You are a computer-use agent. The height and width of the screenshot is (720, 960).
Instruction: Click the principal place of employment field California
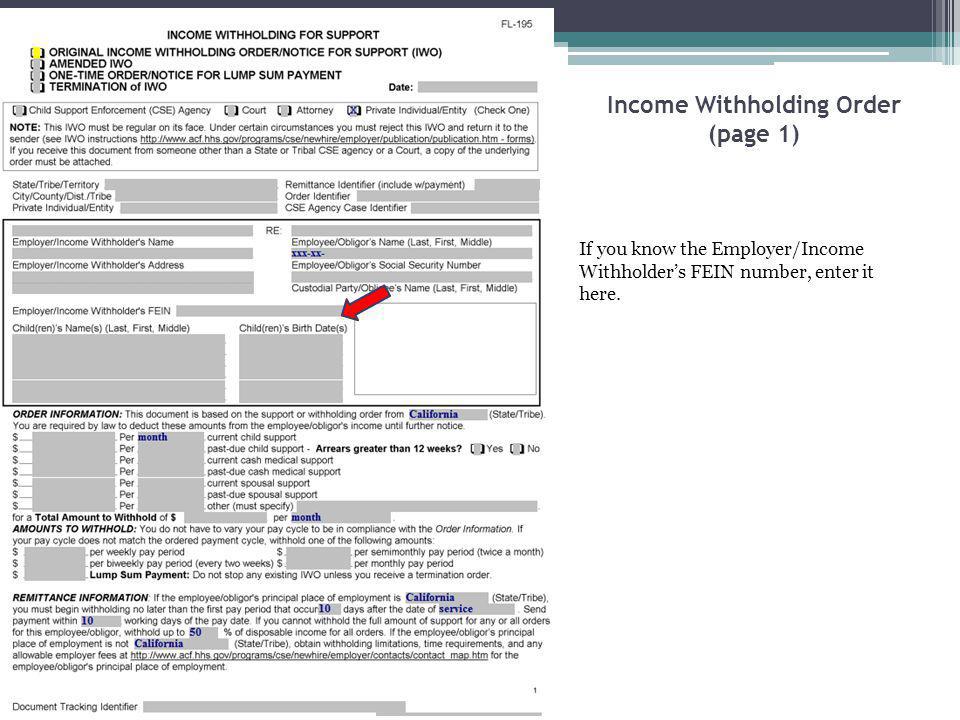pyautogui.click(x=446, y=598)
